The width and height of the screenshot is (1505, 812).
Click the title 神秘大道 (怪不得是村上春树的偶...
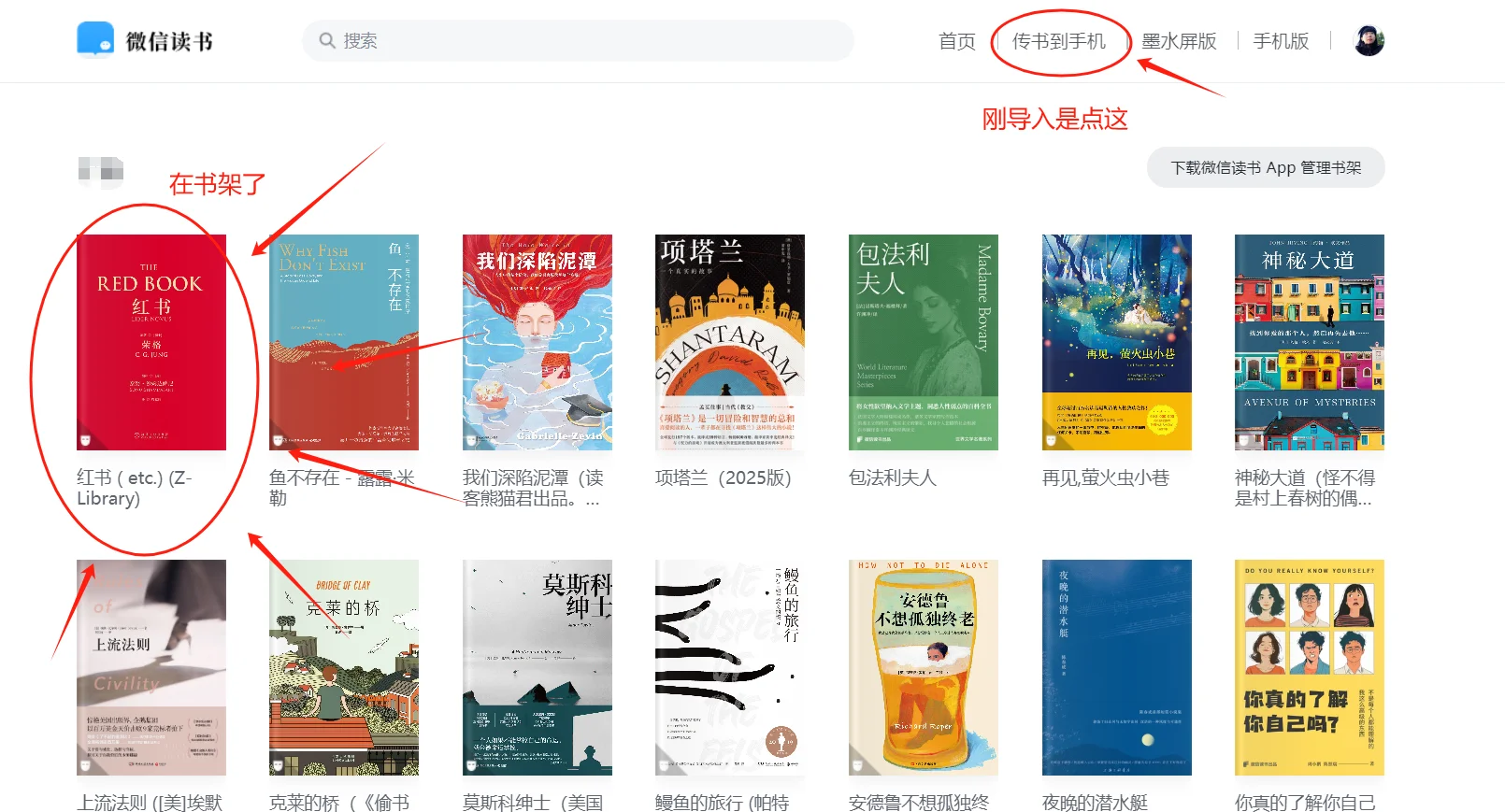click(1305, 488)
